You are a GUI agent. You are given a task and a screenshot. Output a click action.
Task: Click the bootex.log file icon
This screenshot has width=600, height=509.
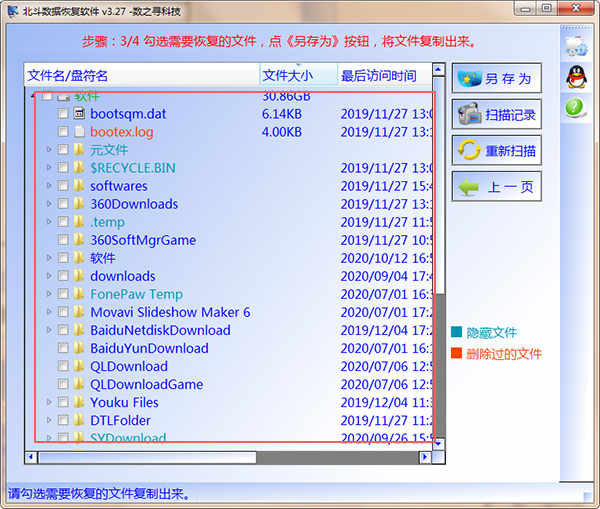[79, 132]
